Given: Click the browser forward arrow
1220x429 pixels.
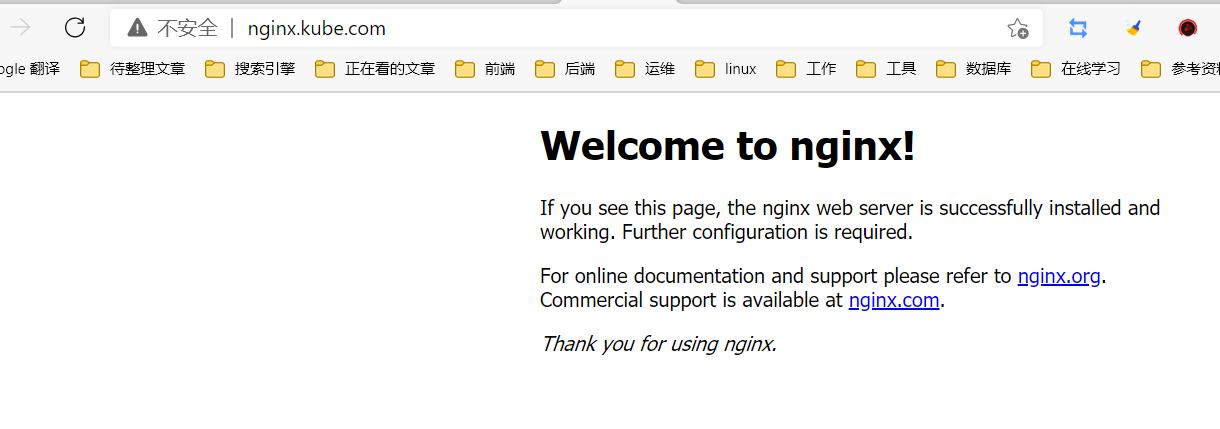Looking at the screenshot, I should pyautogui.click(x=20, y=28).
